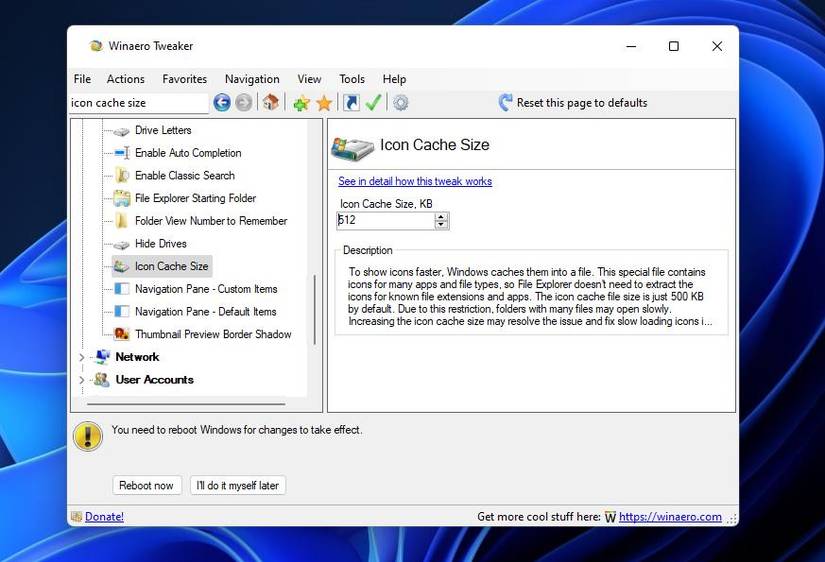
Task: Click the Enable Auto Completion icon
Action: 122,153
